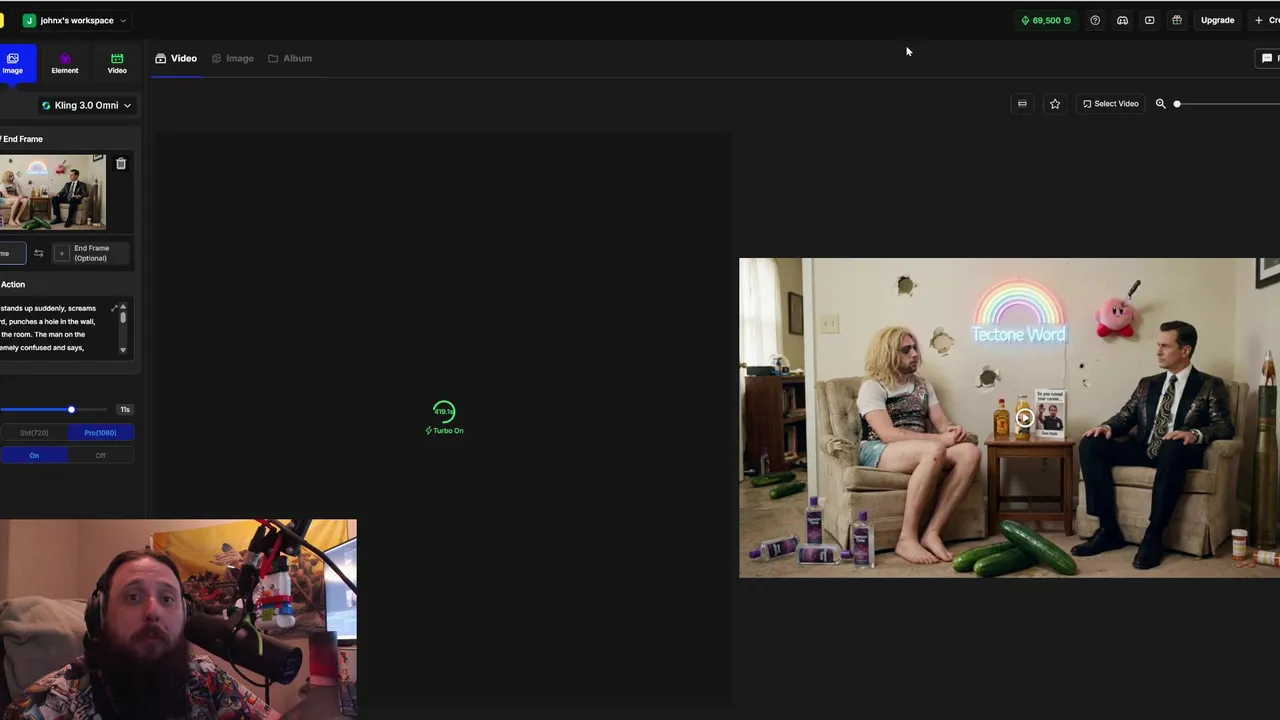Open the Album tab

click(290, 58)
